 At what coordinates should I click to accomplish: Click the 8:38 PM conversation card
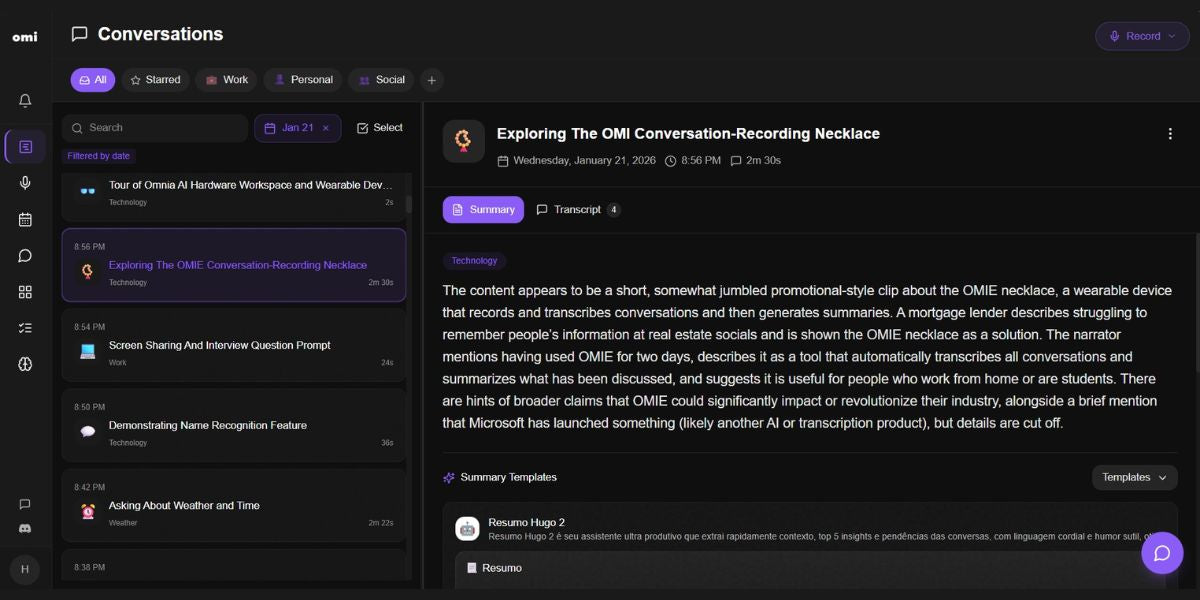tap(234, 565)
